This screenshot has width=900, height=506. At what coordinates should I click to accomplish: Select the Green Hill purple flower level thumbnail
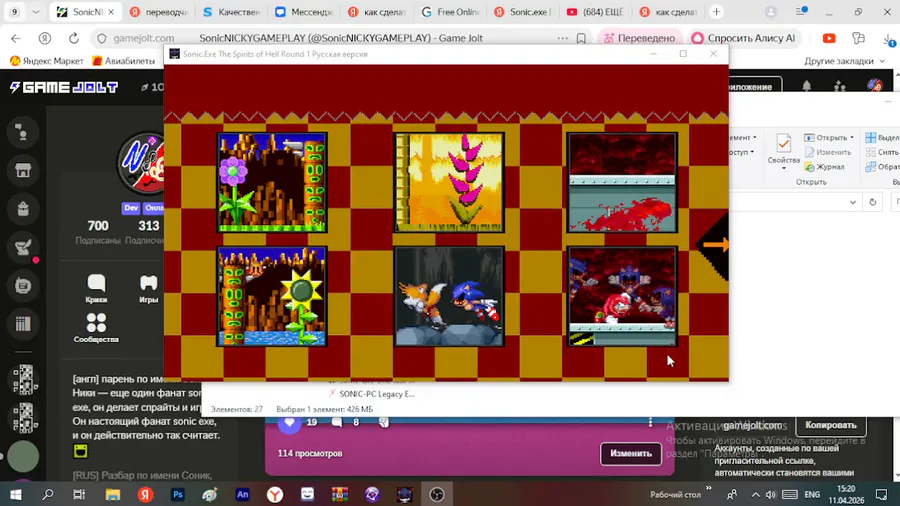click(272, 182)
